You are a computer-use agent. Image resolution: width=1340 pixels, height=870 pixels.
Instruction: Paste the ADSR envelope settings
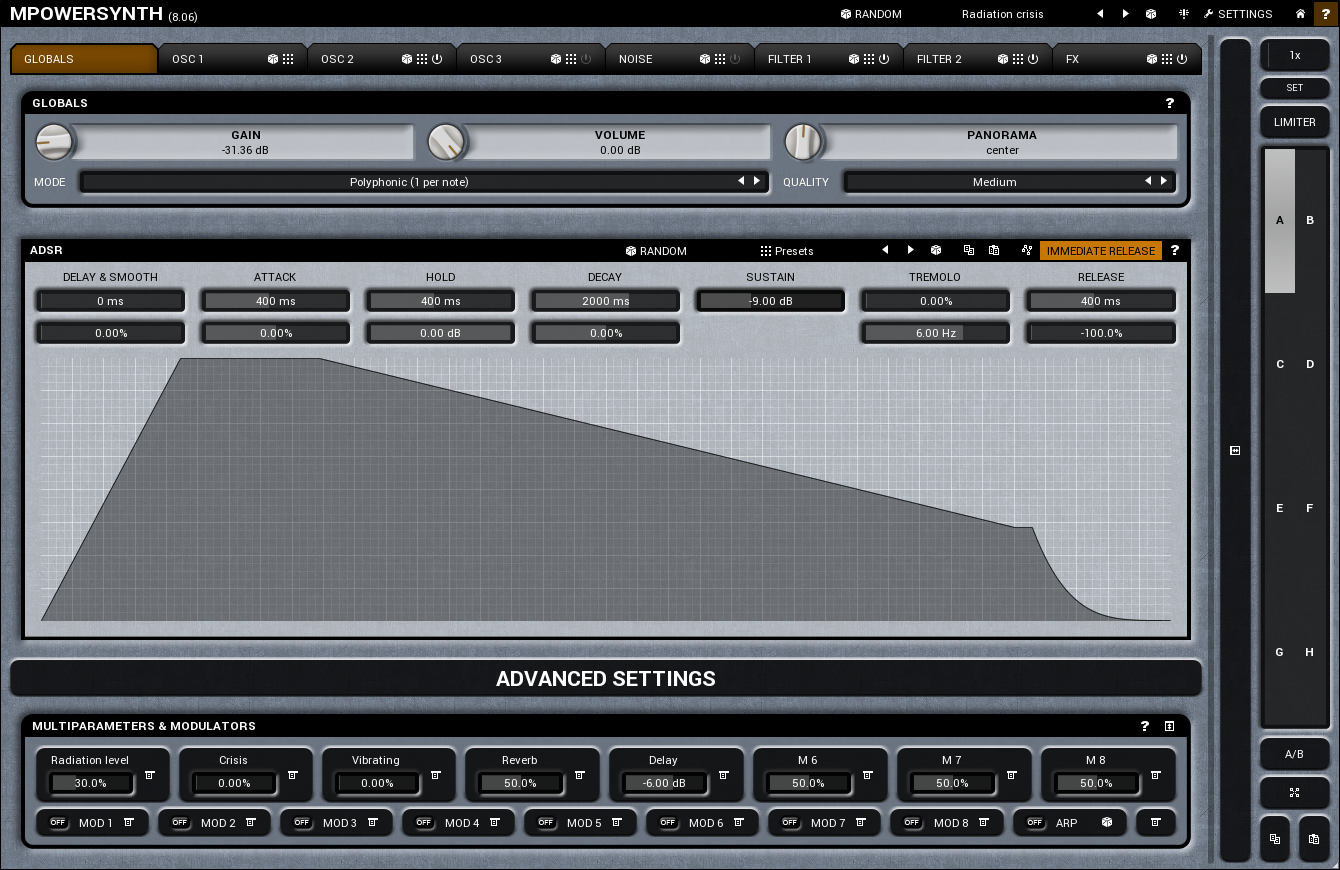(994, 250)
